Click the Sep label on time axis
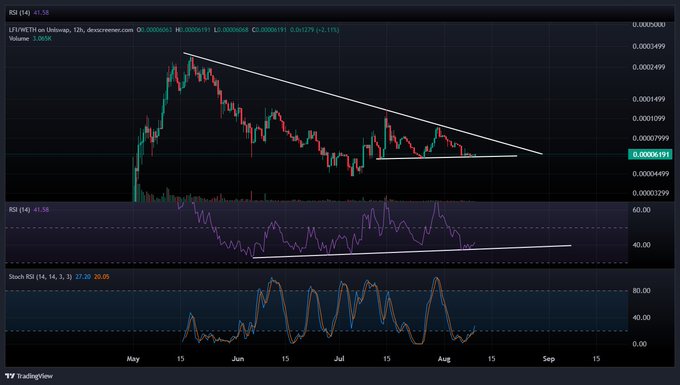680x385 pixels. point(549,359)
